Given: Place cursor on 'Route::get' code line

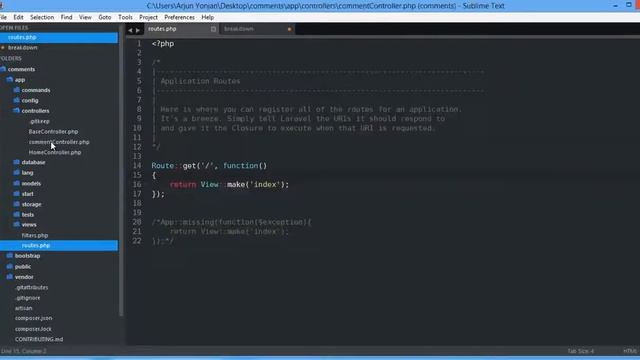Looking at the screenshot, I should click(209, 166).
